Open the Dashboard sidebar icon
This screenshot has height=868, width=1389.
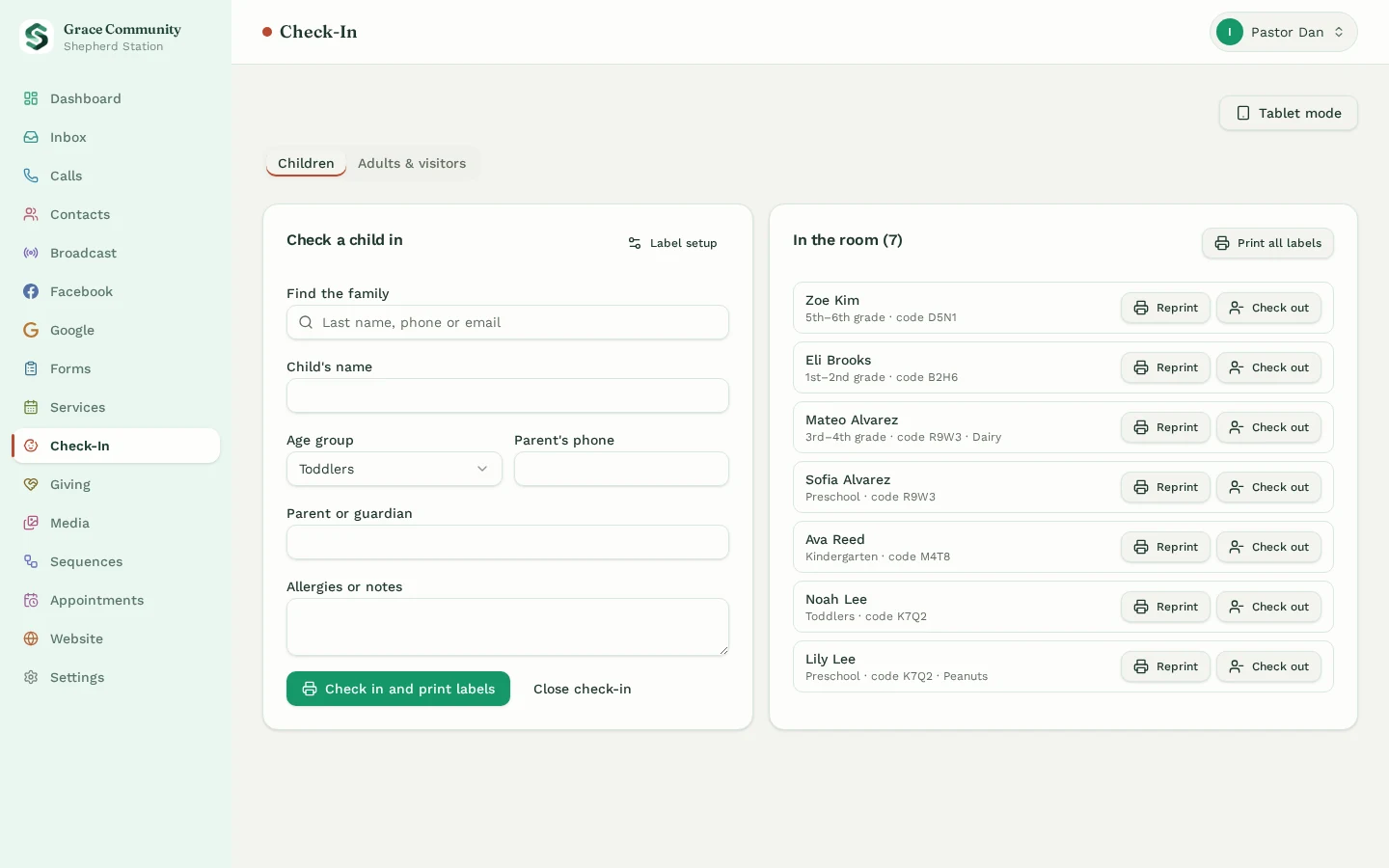pyautogui.click(x=31, y=98)
